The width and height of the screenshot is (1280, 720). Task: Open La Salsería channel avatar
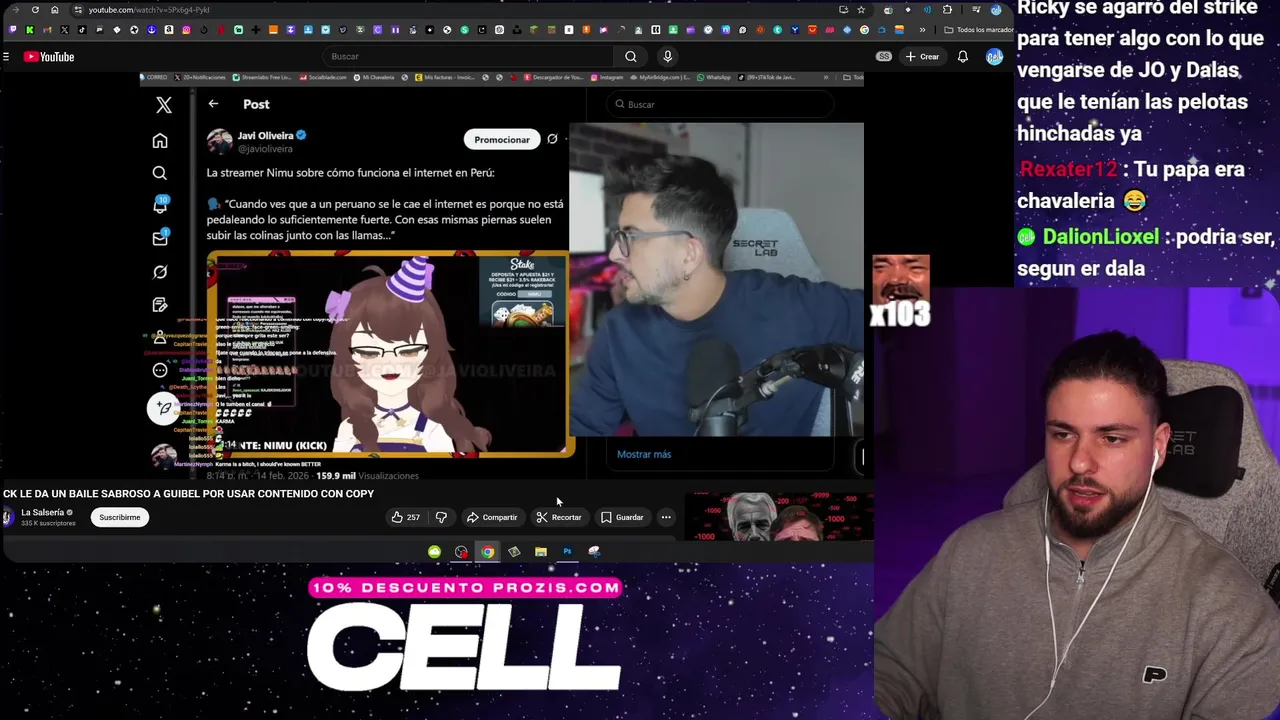[8, 517]
